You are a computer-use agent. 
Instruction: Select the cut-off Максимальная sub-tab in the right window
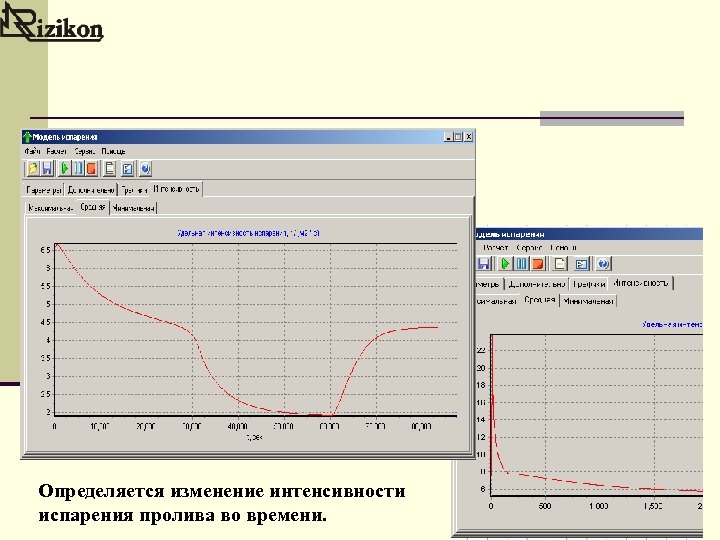tap(496, 301)
